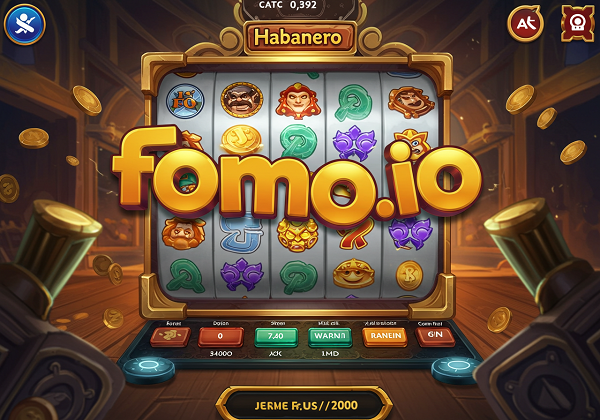Screen dimensions: 600x420
Task: Open the red round AK icon
Action: pyautogui.click(x=525, y=24)
